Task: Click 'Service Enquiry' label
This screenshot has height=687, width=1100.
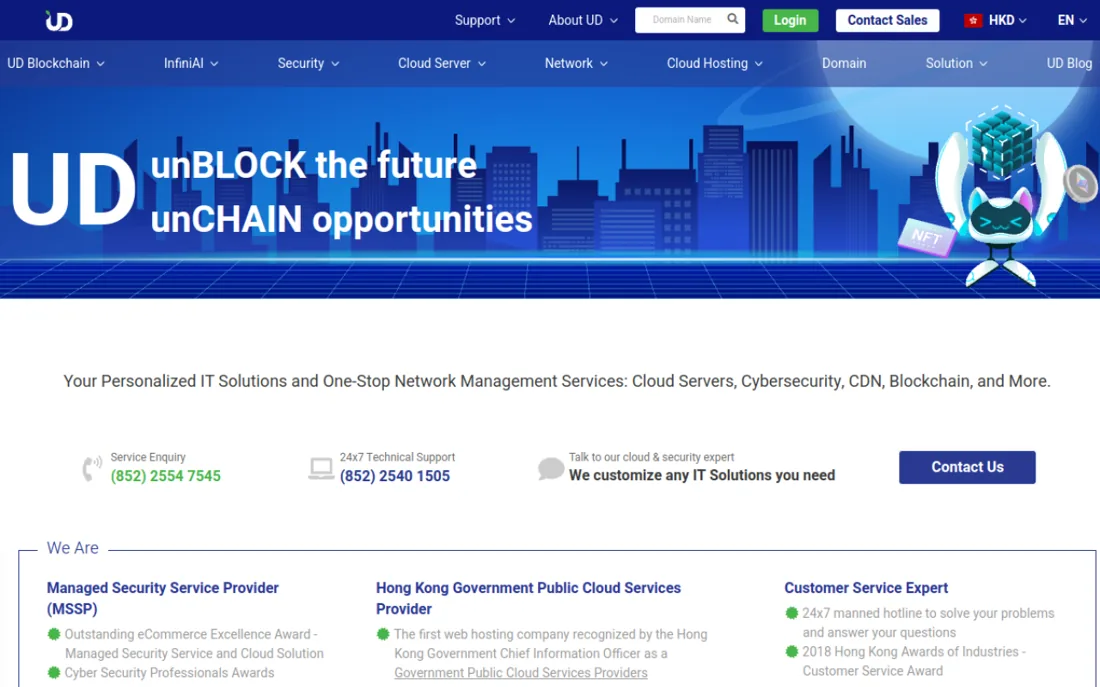Action: point(148,457)
